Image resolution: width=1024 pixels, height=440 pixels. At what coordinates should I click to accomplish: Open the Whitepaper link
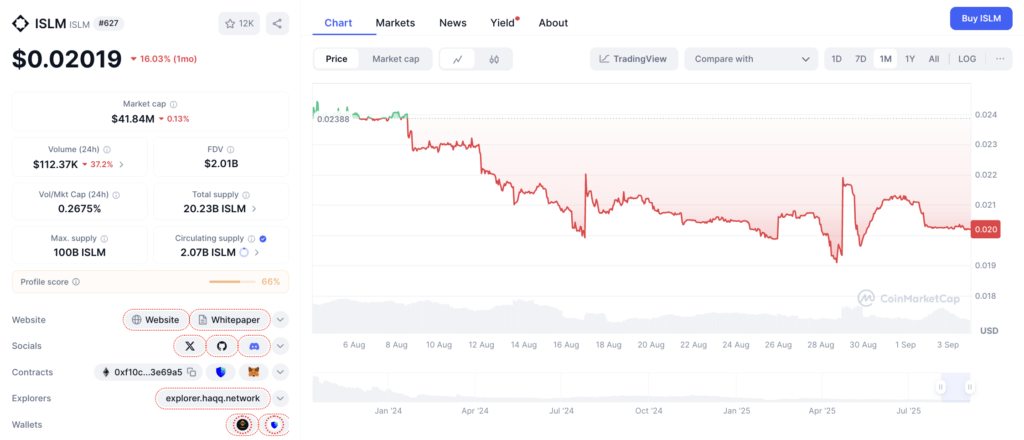point(229,320)
